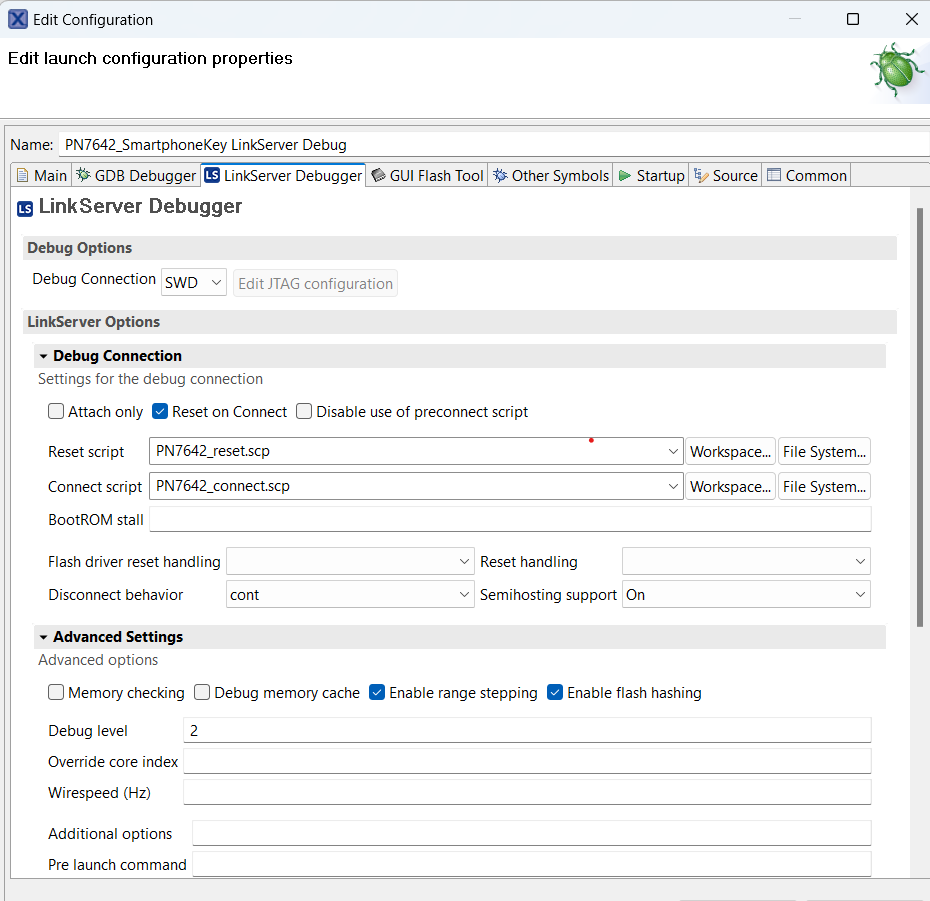This screenshot has width=930, height=901.
Task: Open the Startup tab
Action: [651, 176]
